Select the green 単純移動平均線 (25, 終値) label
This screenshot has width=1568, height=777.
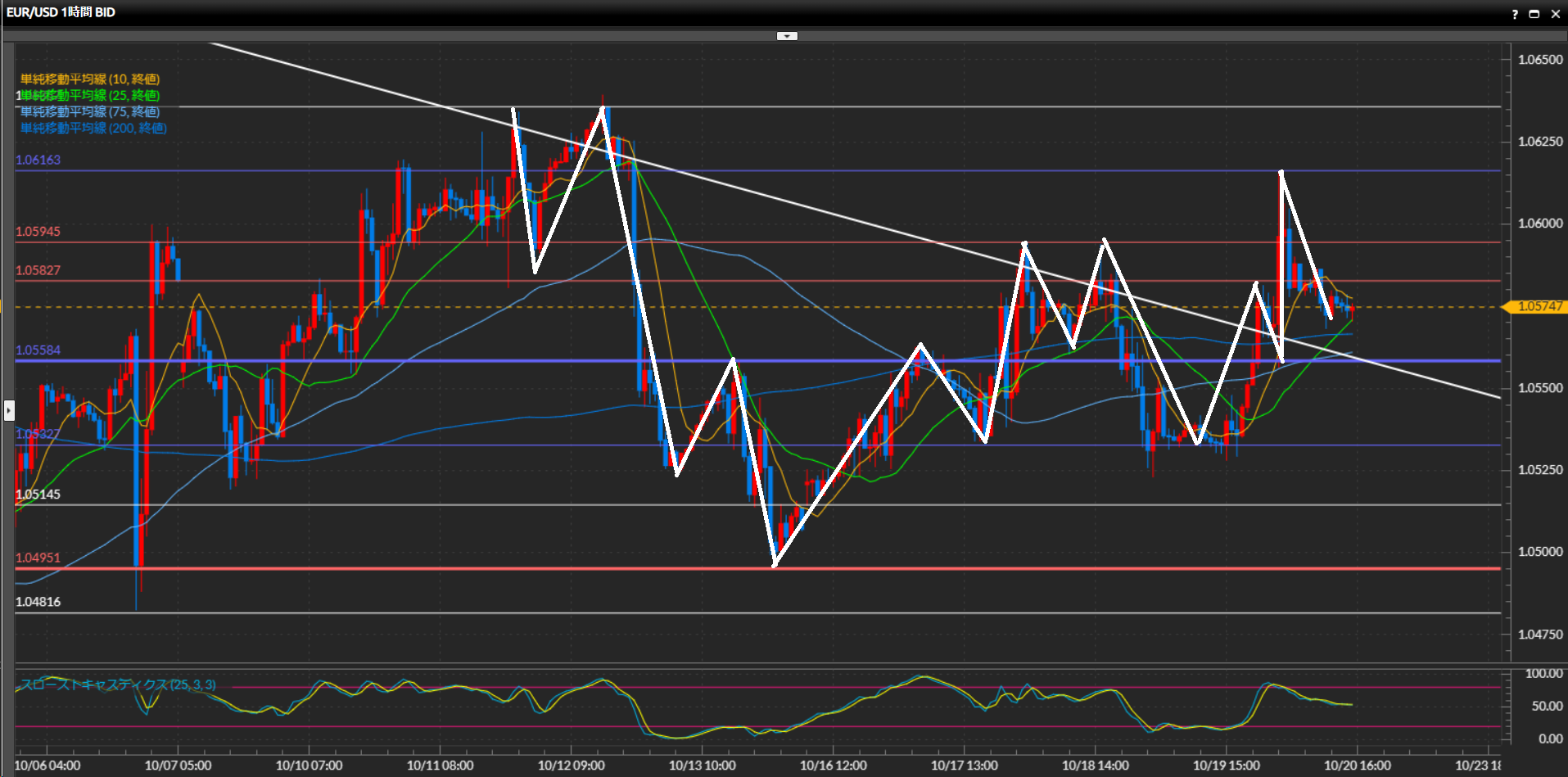(92, 96)
